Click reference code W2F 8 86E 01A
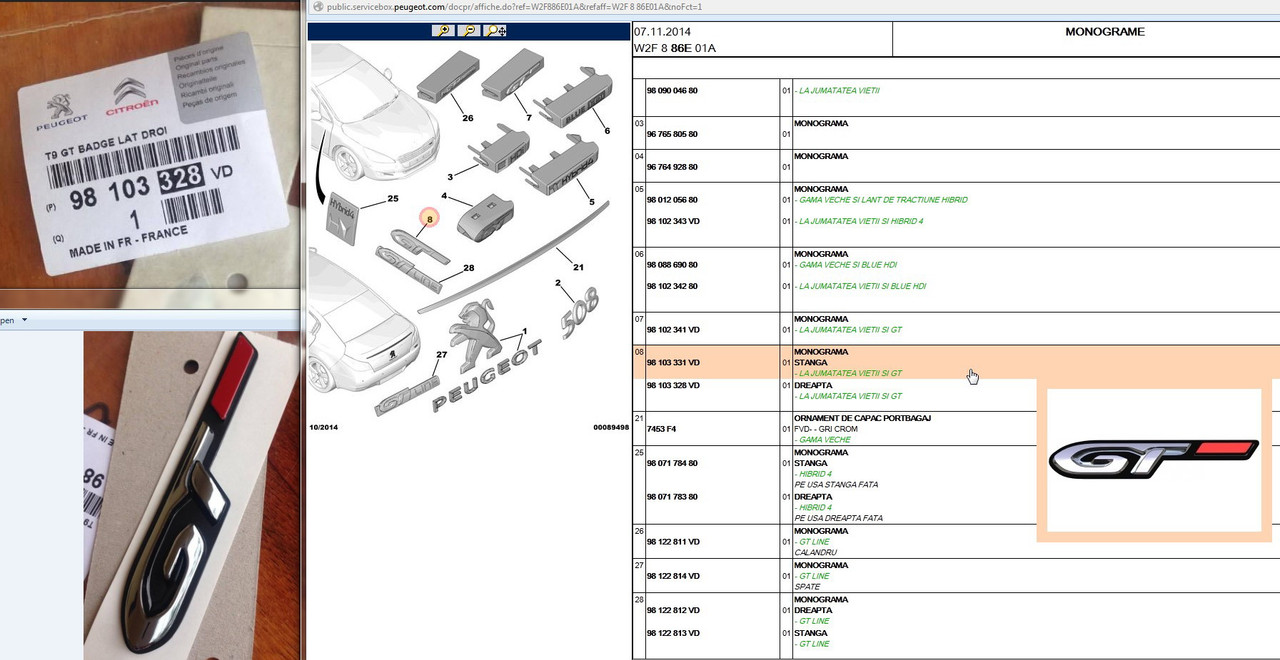1280x660 pixels. [675, 47]
